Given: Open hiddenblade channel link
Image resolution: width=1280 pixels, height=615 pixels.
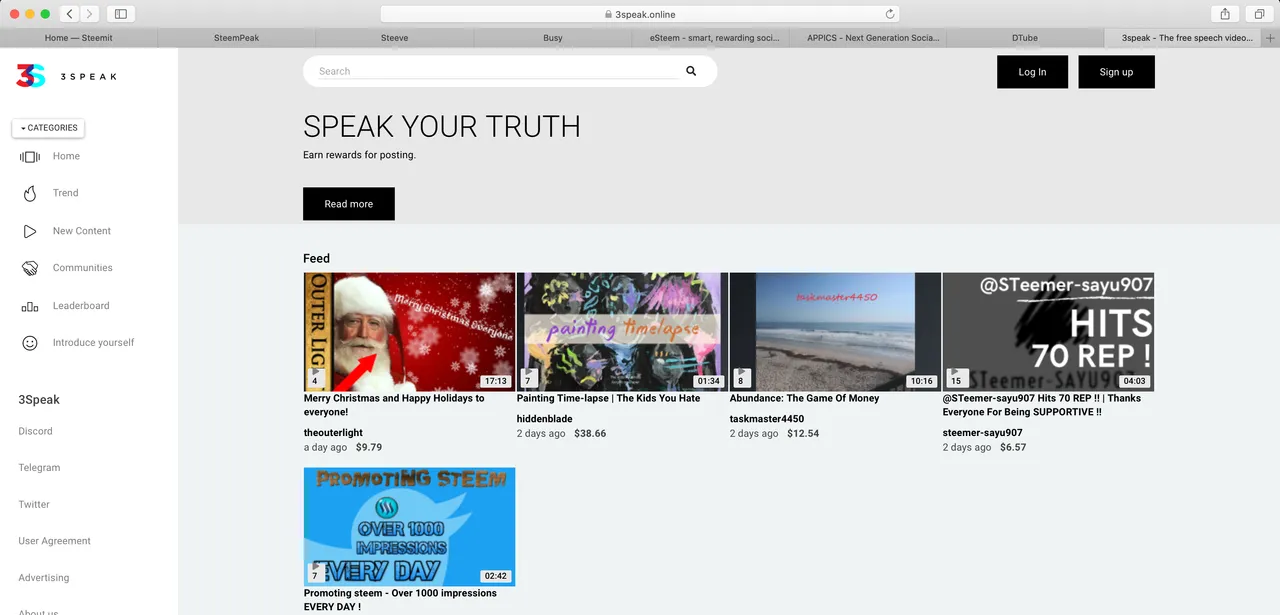Looking at the screenshot, I should click(x=546, y=419).
